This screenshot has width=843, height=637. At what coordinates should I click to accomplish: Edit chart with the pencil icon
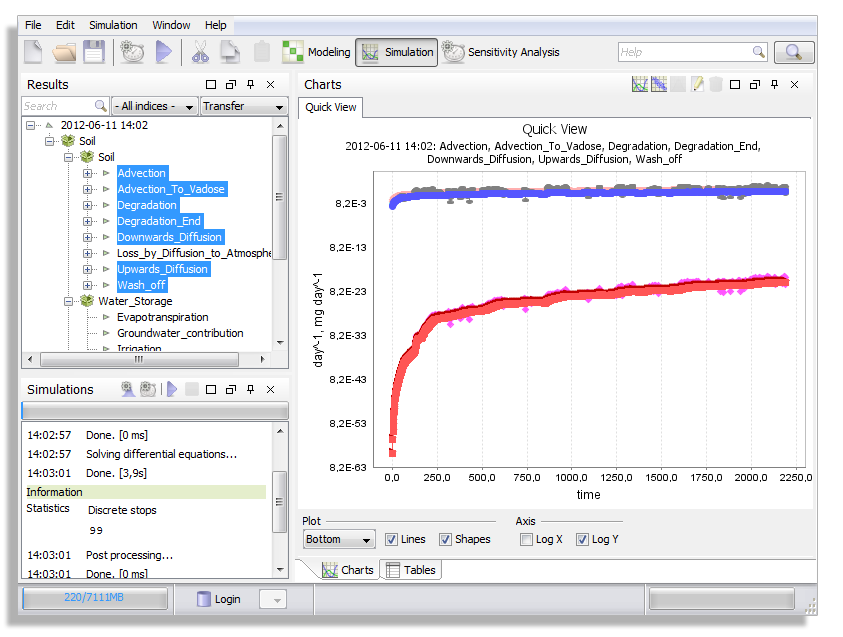pyautogui.click(x=697, y=84)
